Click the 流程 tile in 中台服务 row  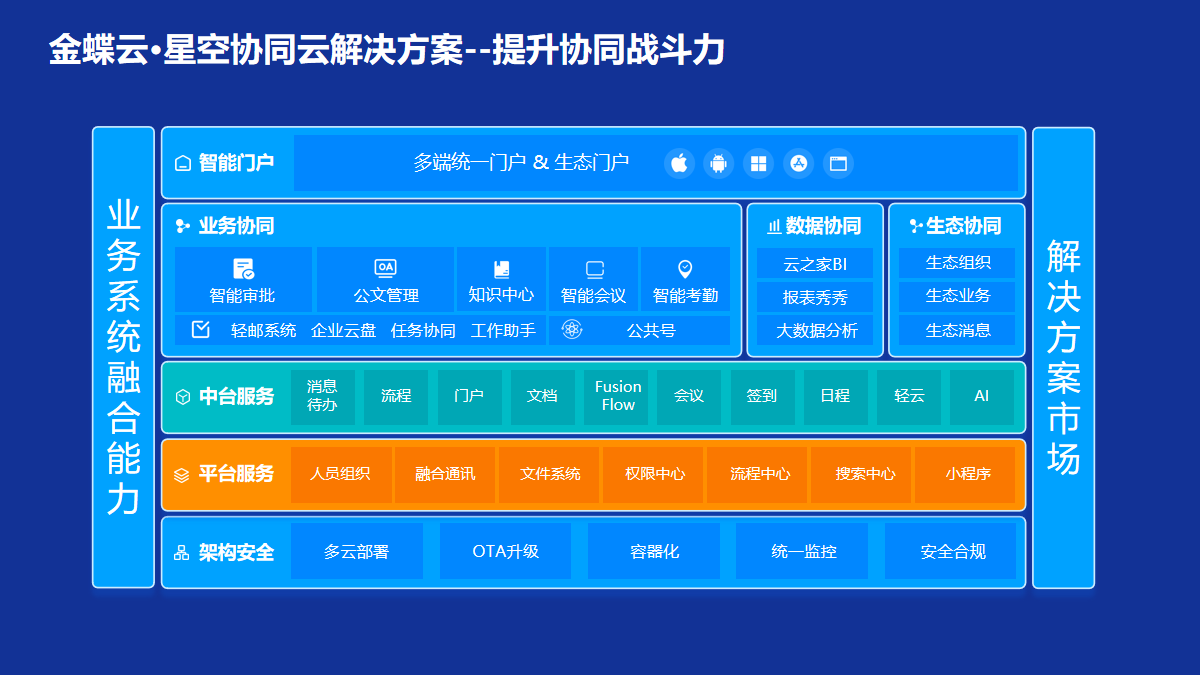396,397
